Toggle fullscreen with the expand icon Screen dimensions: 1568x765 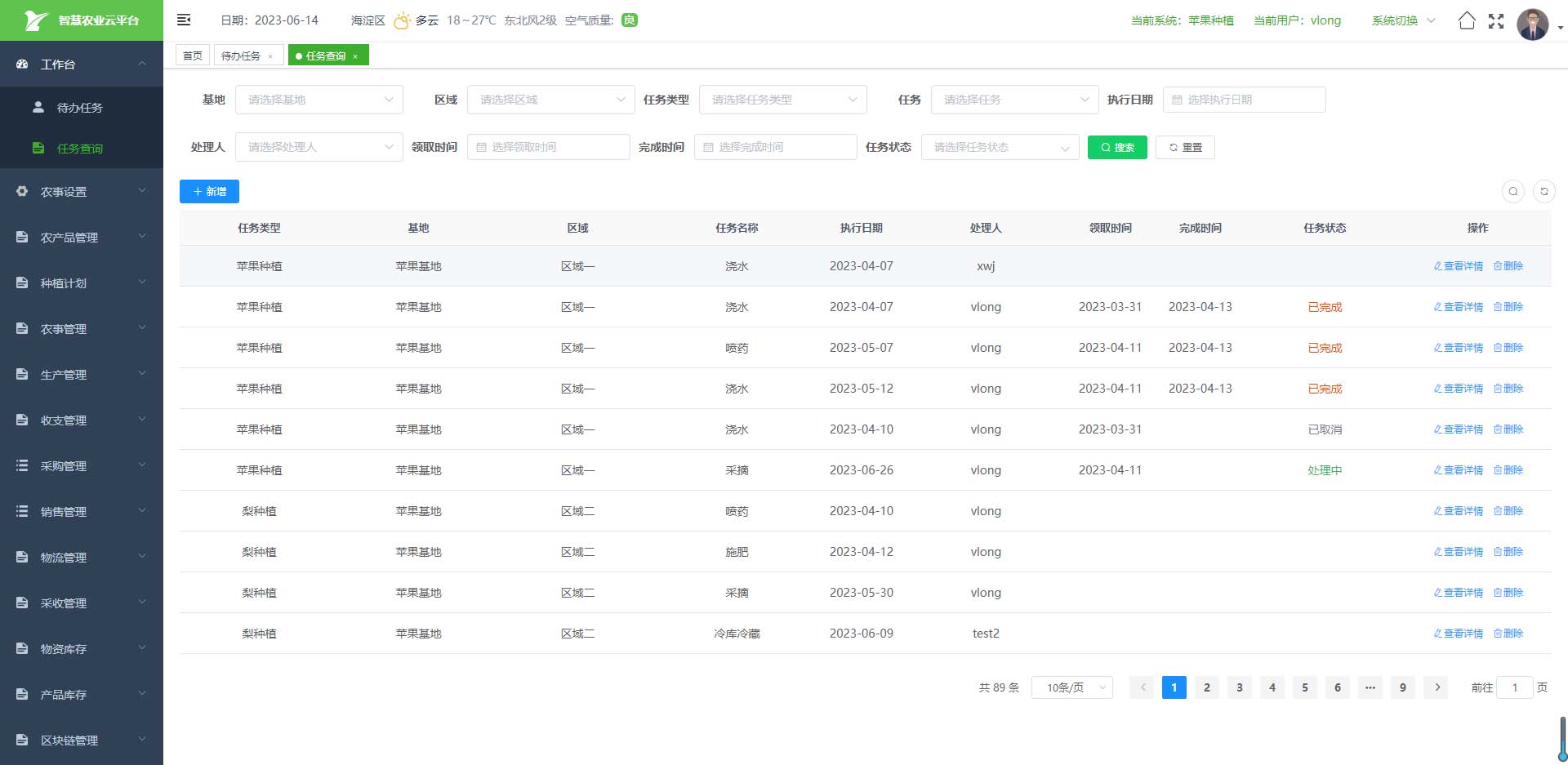(x=1496, y=20)
